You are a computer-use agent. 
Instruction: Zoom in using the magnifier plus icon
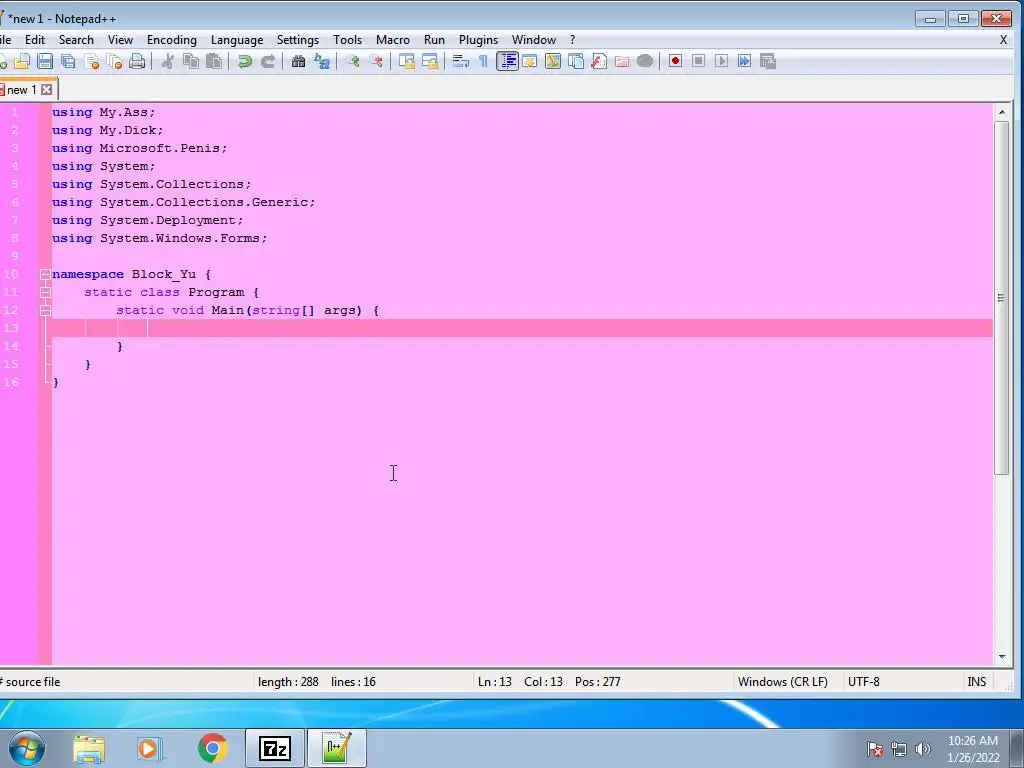click(353, 61)
